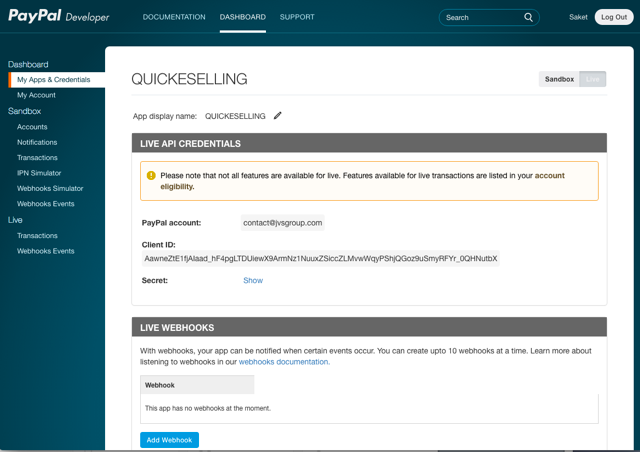This screenshot has width=640, height=452.
Task: Open the Dashboard tab
Action: pos(242,17)
